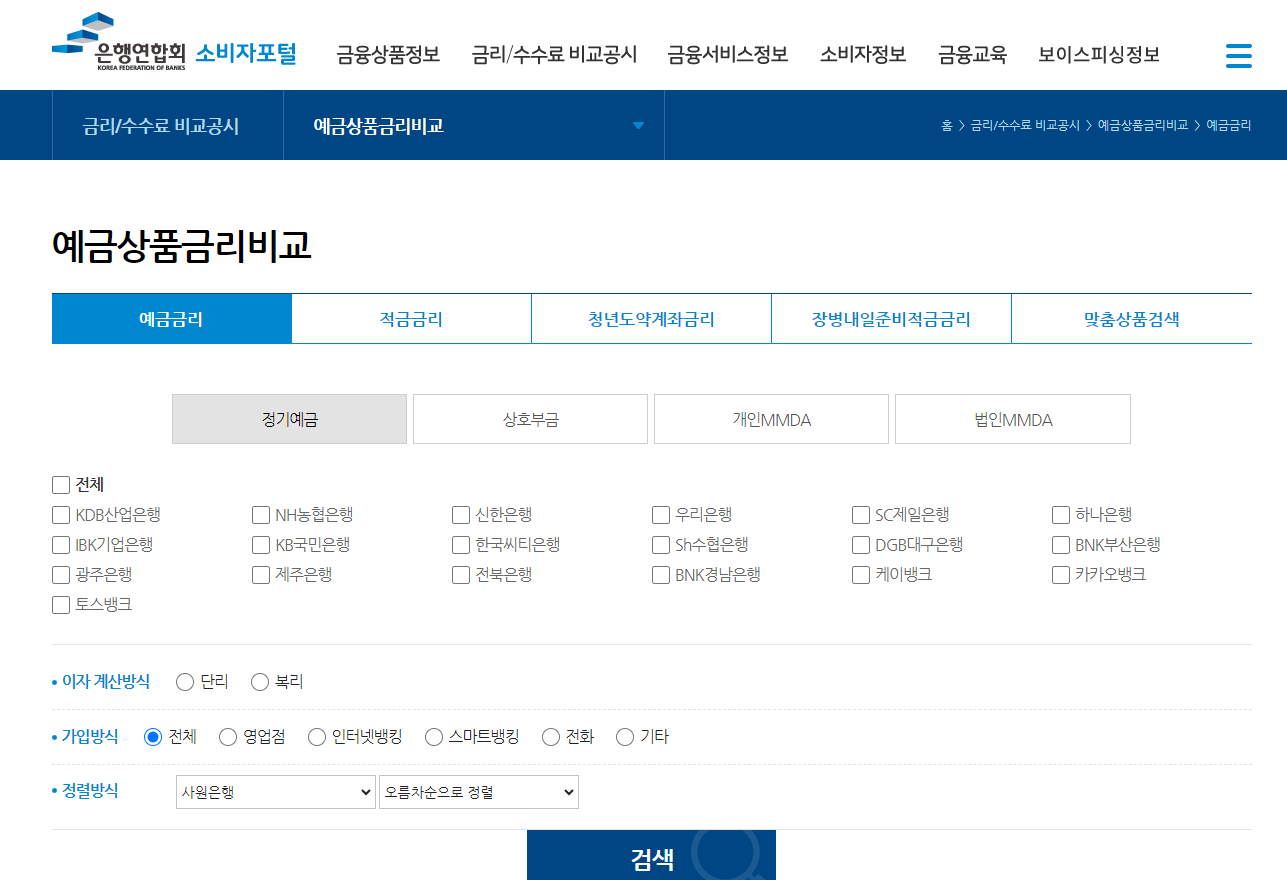Check the 전체 select-all checkbox
This screenshot has width=1287, height=880.
[60, 484]
